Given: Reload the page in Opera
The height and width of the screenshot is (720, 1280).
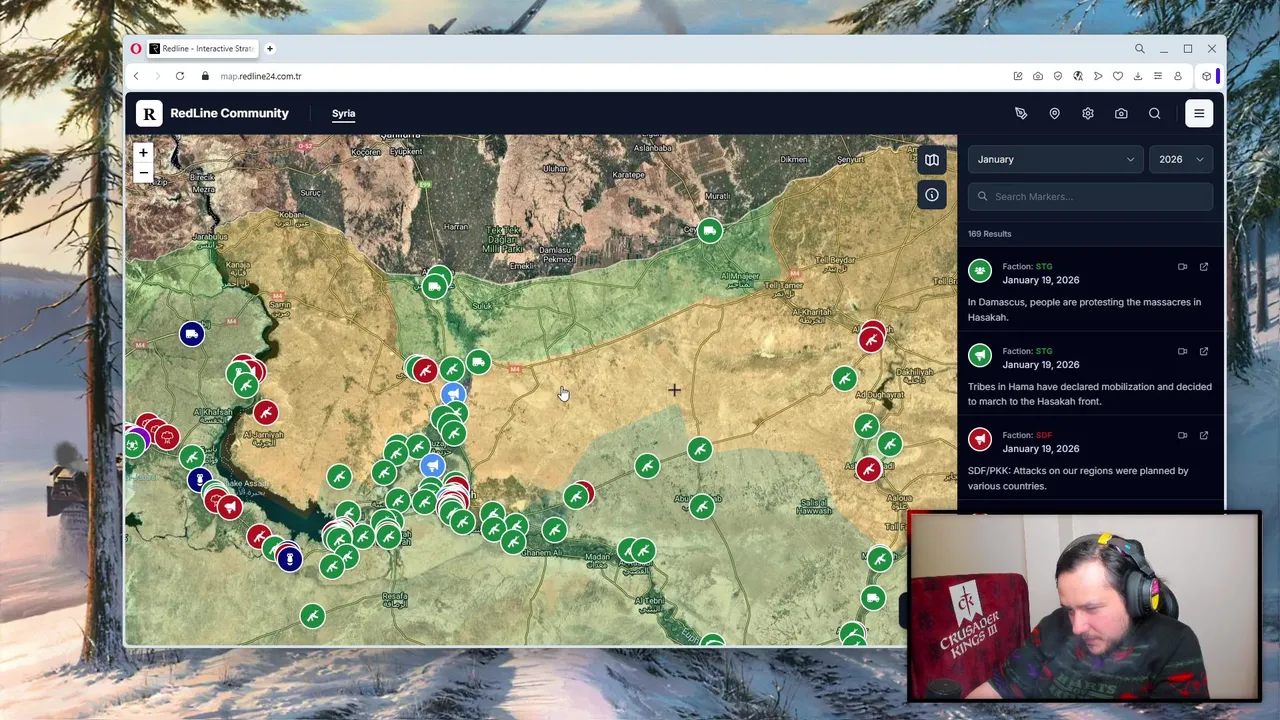Looking at the screenshot, I should (x=180, y=76).
